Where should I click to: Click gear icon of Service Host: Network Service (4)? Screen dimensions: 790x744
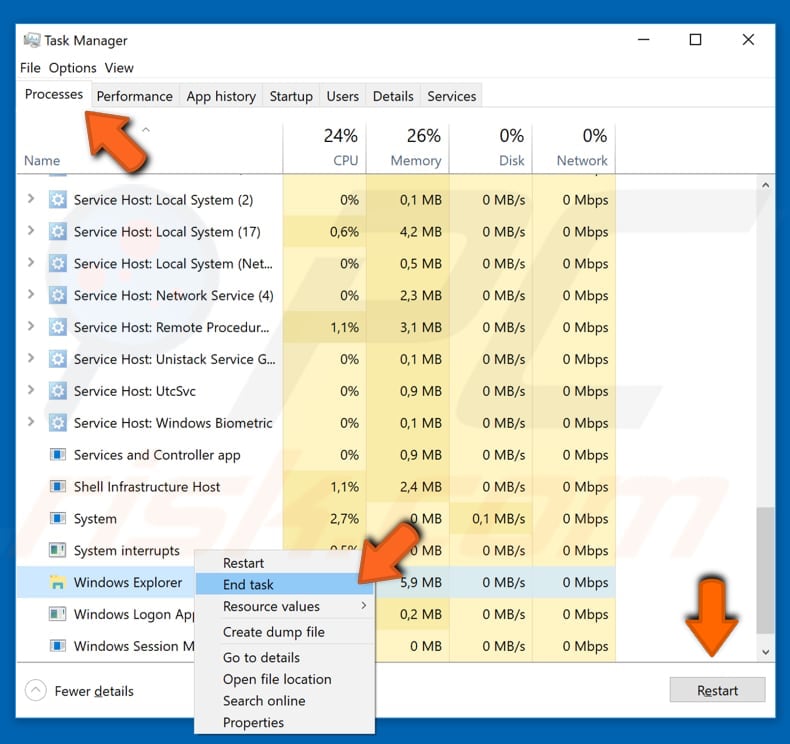coord(57,295)
